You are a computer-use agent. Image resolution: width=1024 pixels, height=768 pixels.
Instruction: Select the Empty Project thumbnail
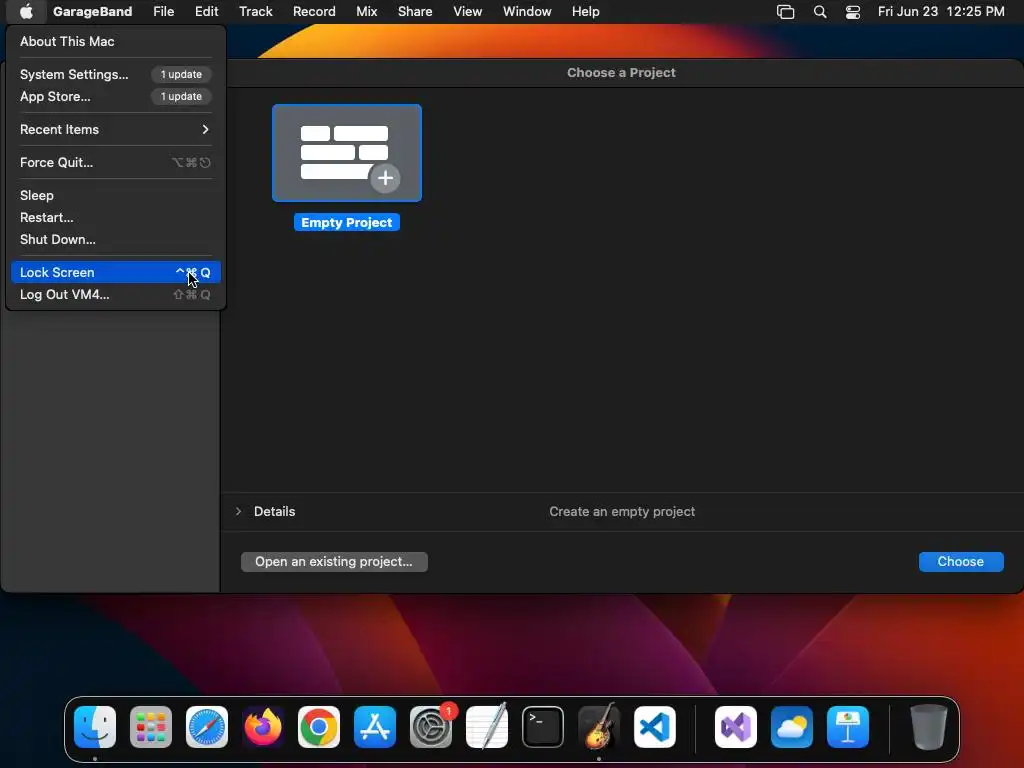347,153
